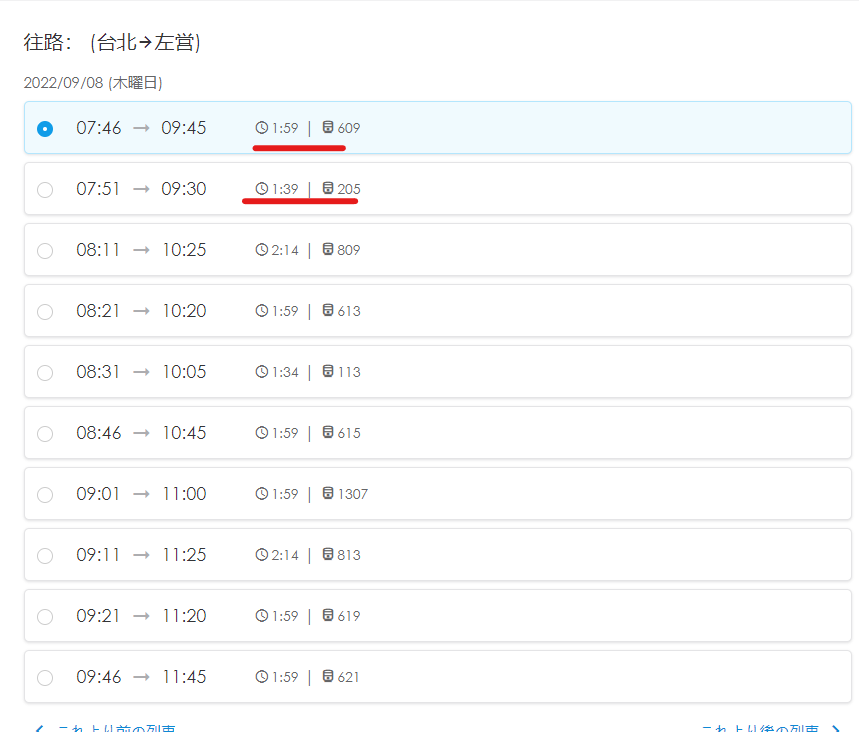859x732 pixels.
Task: Click the 09:01 → 11:00 time text
Action: click(x=141, y=494)
